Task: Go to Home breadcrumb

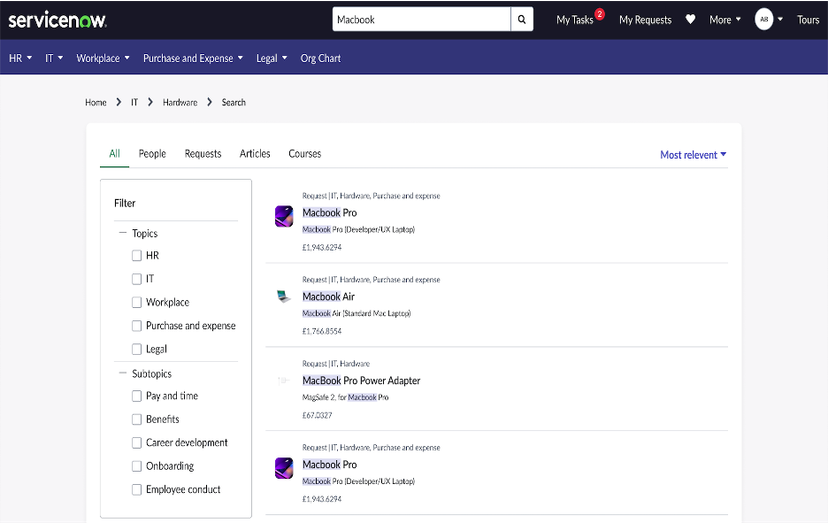Action: (96, 102)
